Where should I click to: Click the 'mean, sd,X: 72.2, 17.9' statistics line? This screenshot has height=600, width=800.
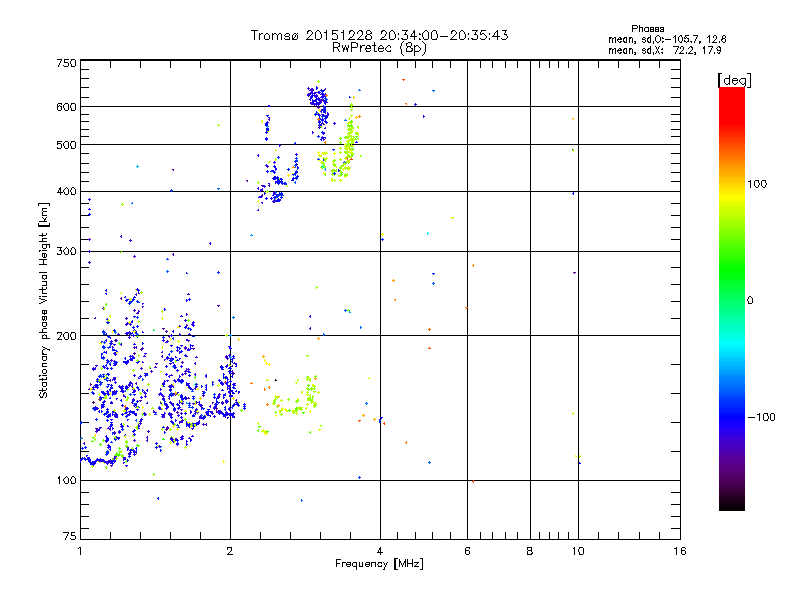click(x=664, y=50)
